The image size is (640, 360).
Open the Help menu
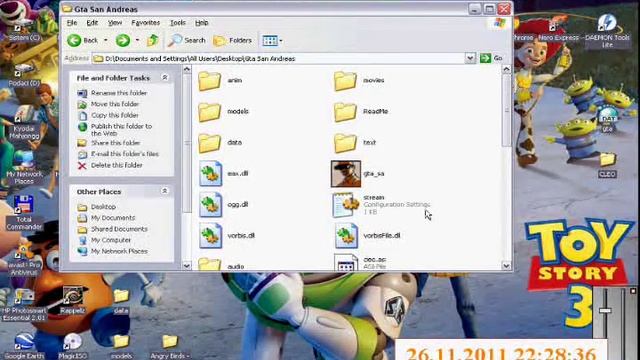[x=202, y=23]
